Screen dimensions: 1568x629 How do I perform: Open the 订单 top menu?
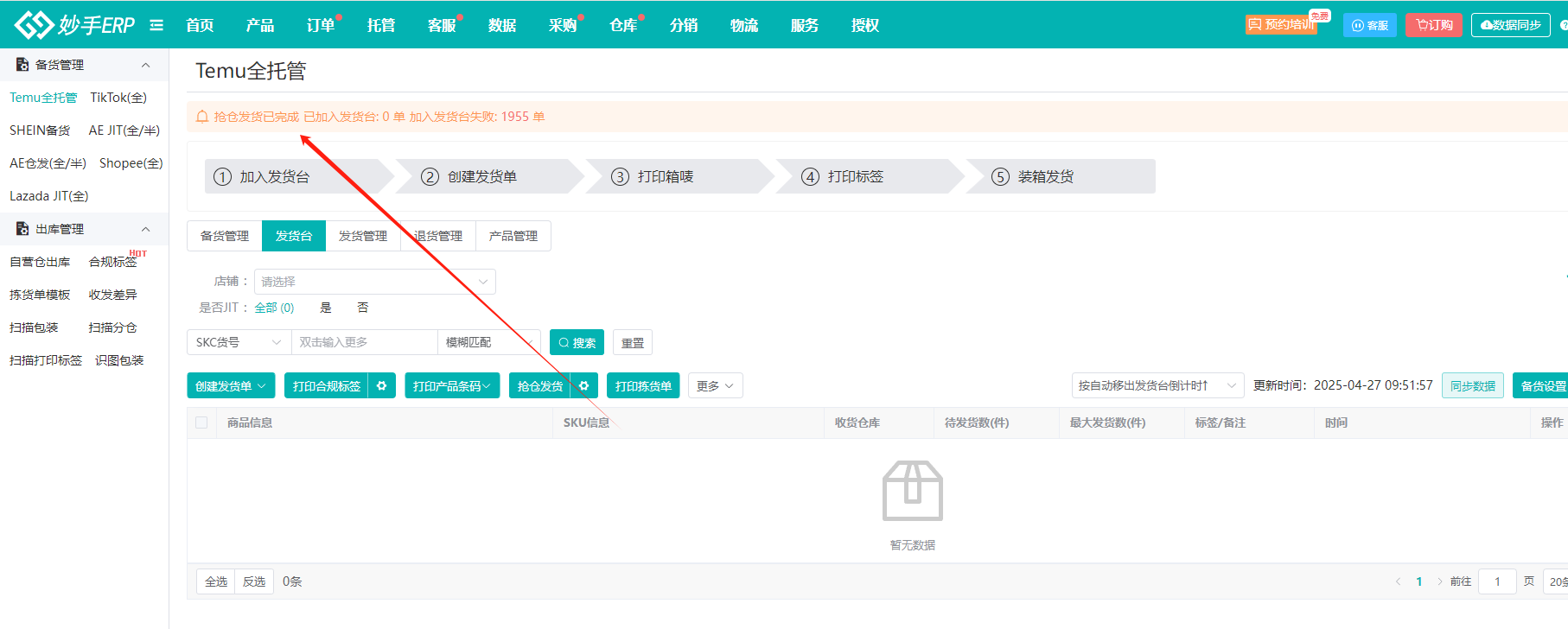321,25
